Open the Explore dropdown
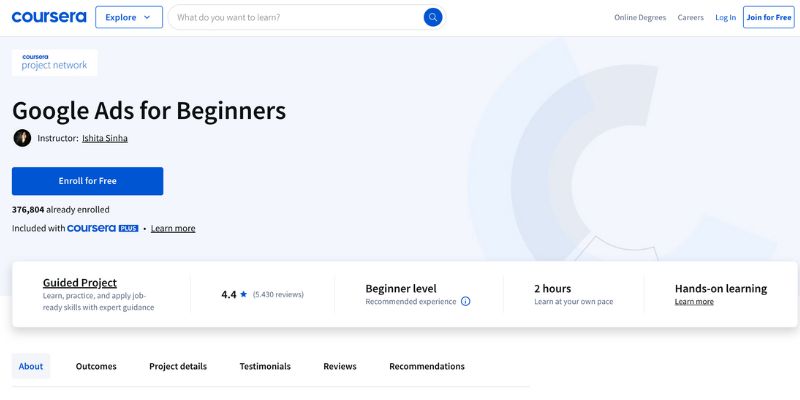This screenshot has width=800, height=400. click(x=129, y=17)
